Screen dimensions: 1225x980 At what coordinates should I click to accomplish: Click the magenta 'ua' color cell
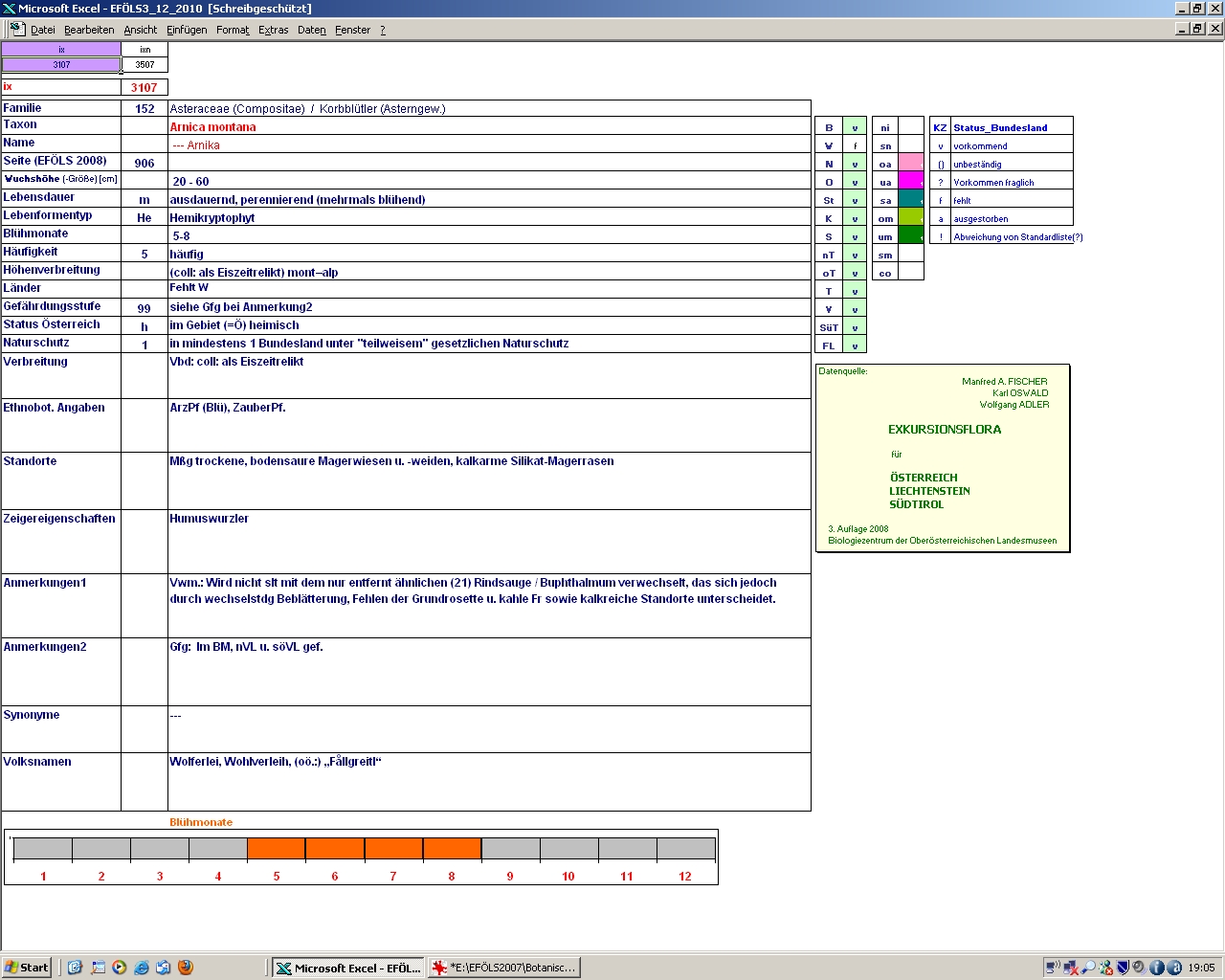[910, 182]
